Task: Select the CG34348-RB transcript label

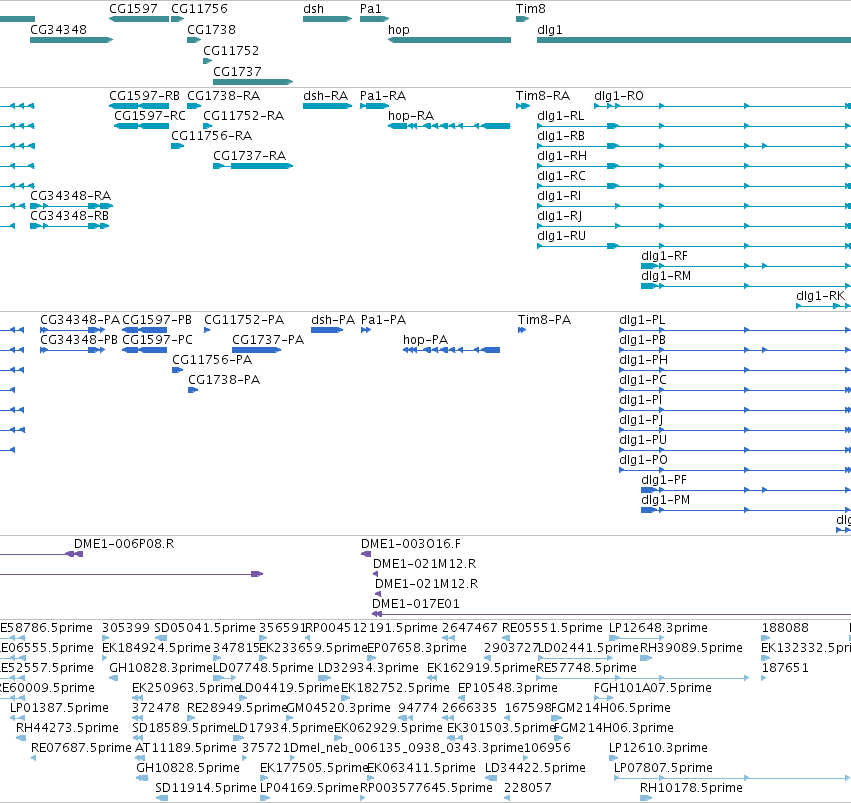Action: tap(69, 216)
